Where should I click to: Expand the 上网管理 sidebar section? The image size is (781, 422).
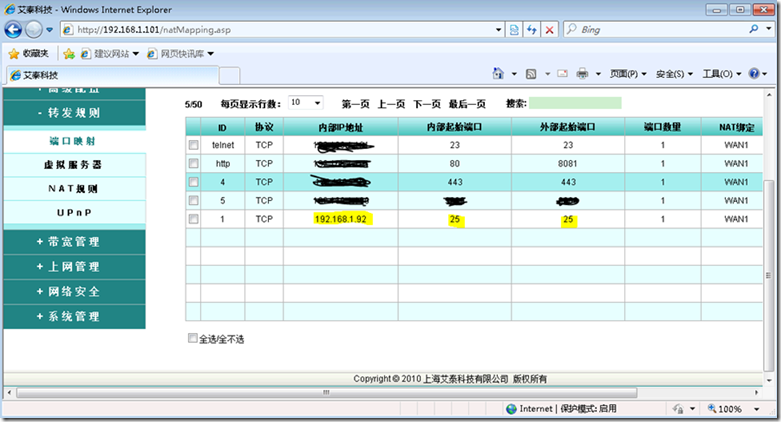pos(74,267)
